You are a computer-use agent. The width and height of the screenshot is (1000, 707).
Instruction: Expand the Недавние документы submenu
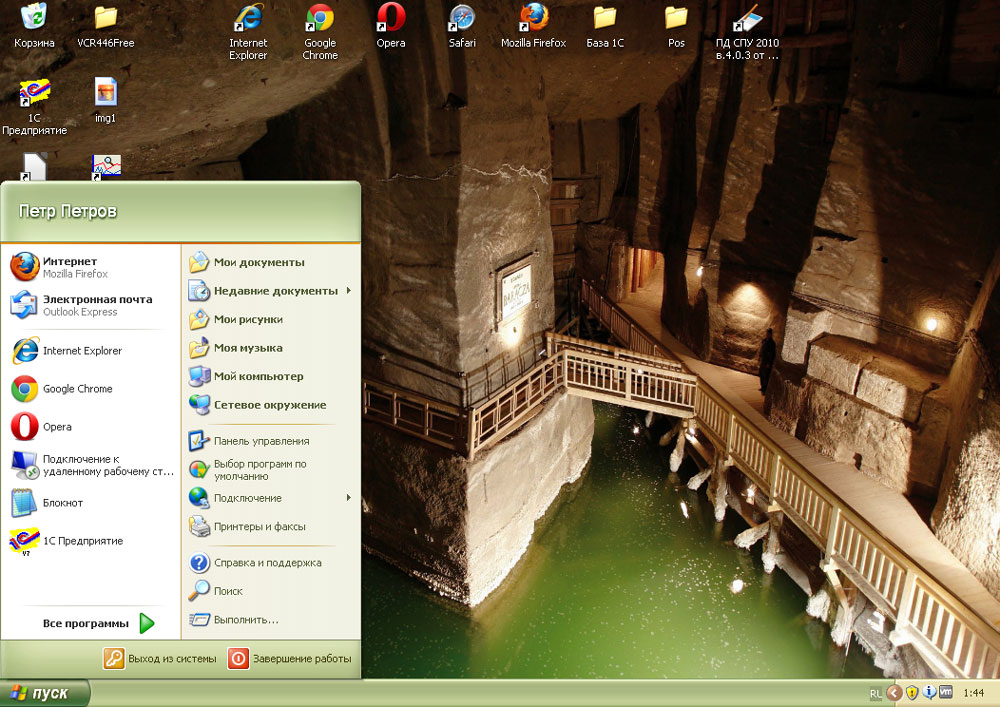coord(275,291)
